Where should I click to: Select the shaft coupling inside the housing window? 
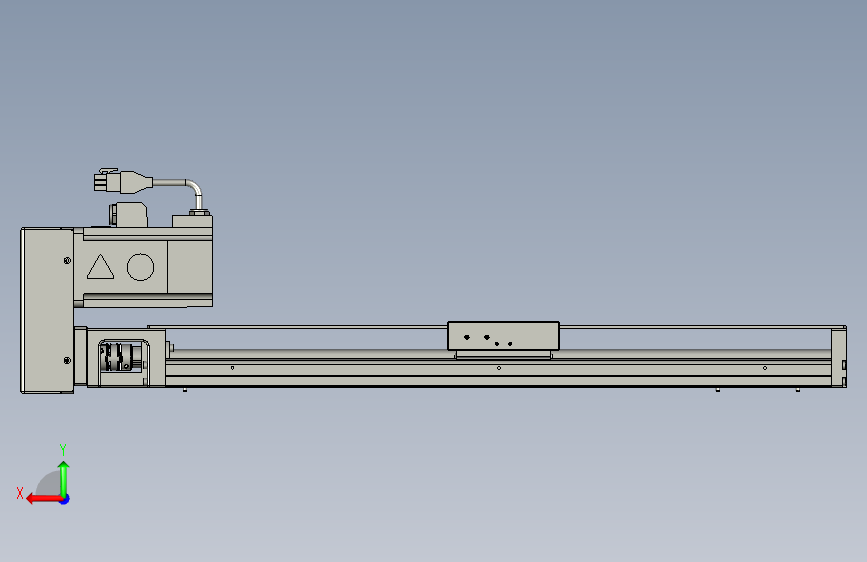116,357
